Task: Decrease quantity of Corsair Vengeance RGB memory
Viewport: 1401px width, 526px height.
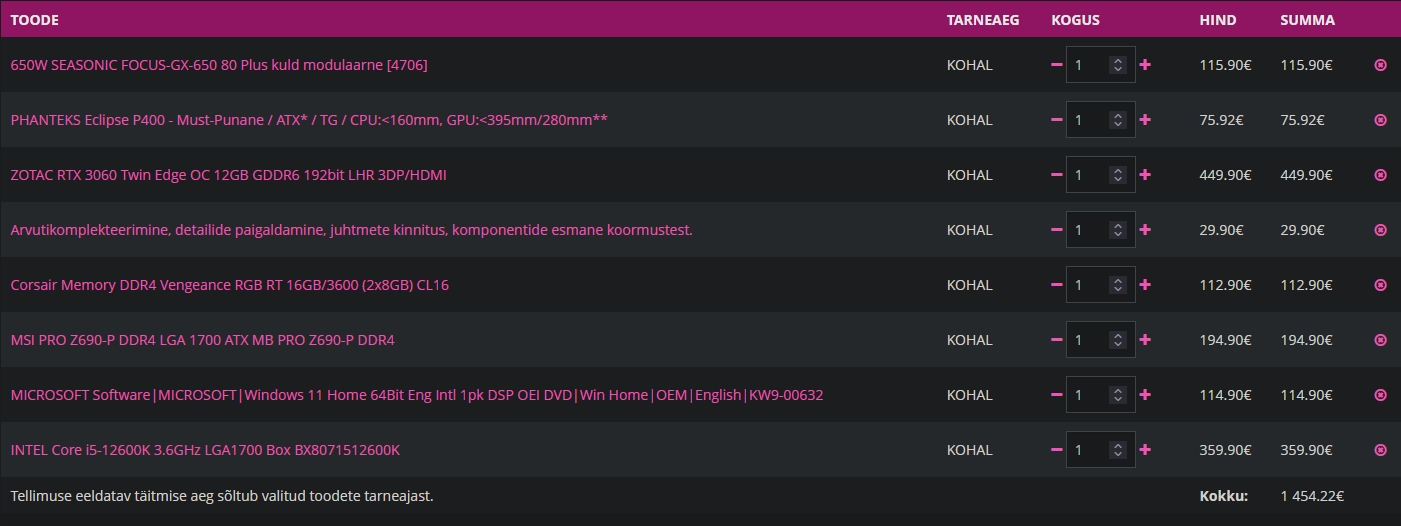Action: click(x=1056, y=285)
